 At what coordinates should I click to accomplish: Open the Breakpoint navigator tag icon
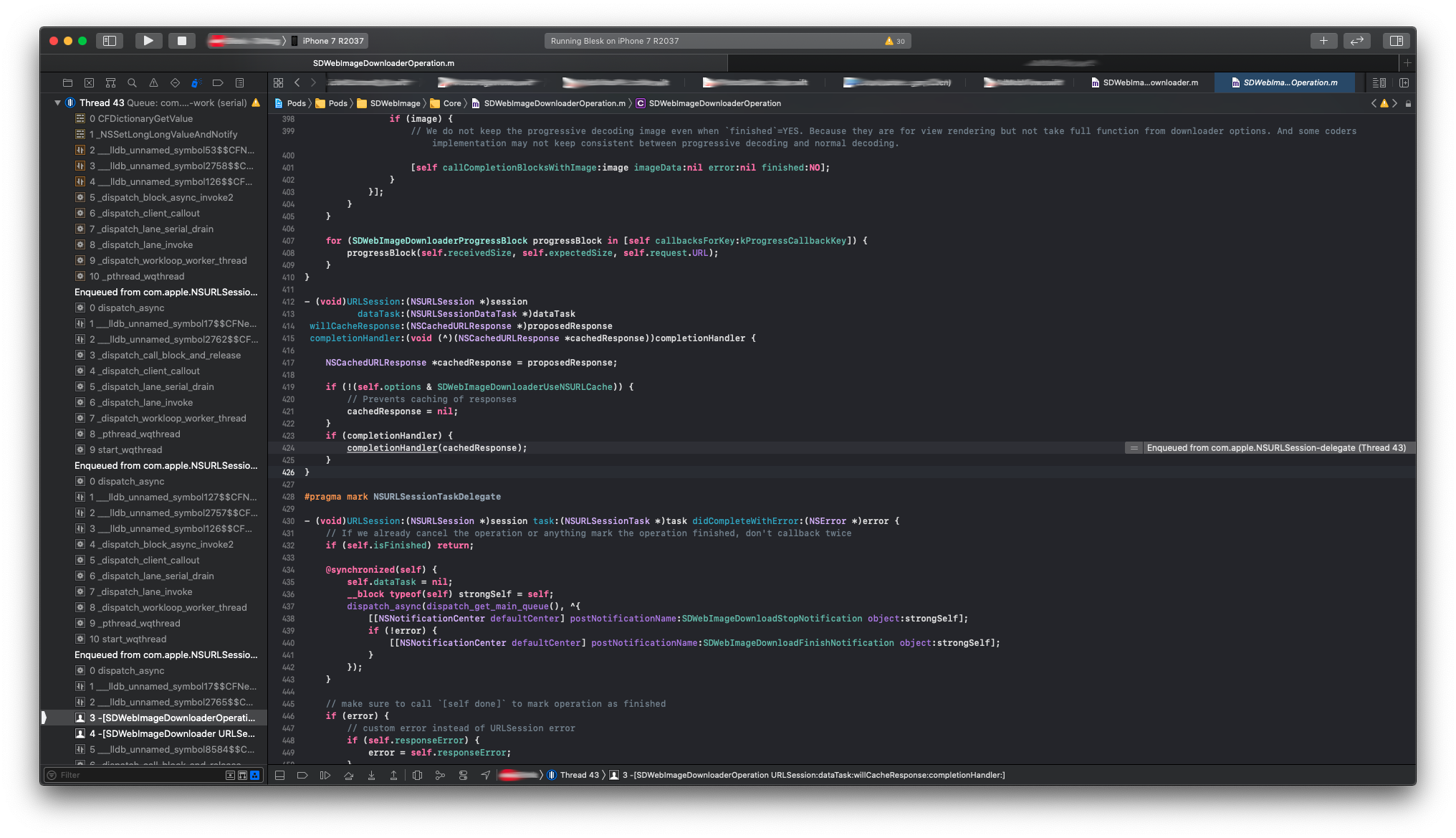218,82
